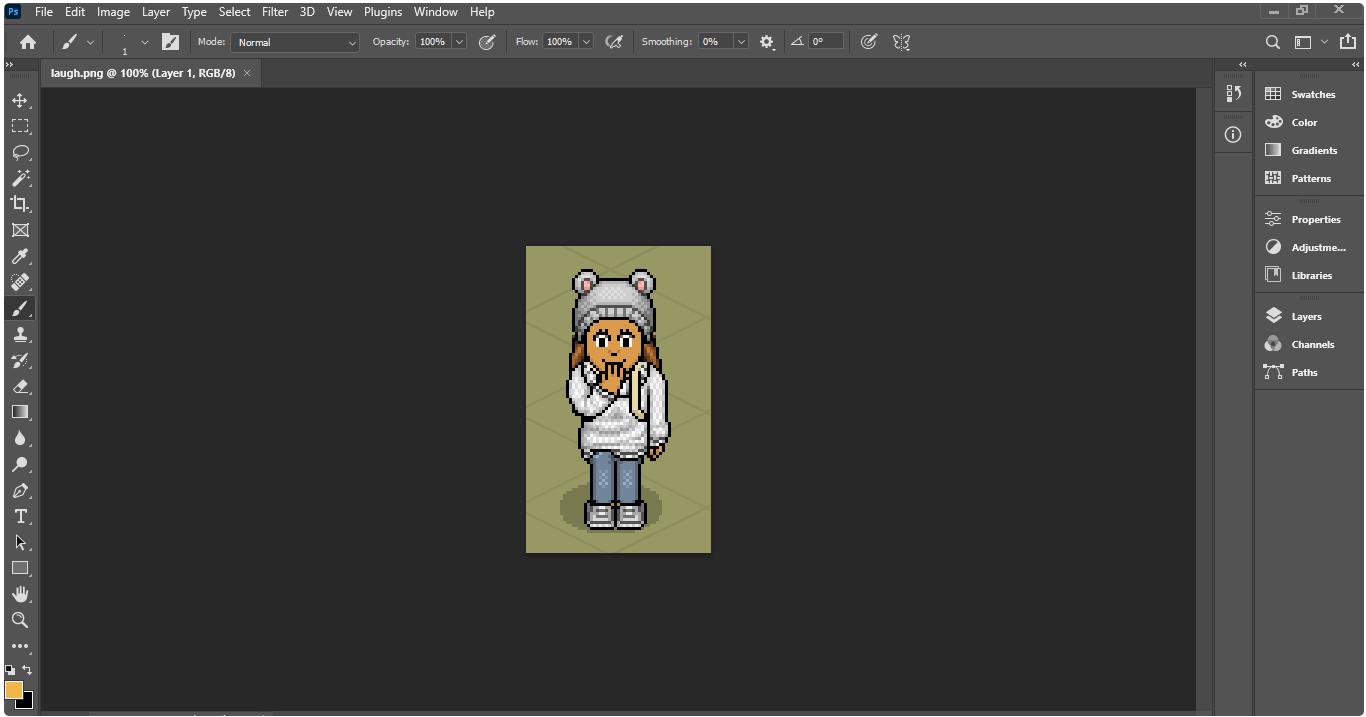Open the Brush Preset picker arrow
1366x717 pixels.
point(145,42)
